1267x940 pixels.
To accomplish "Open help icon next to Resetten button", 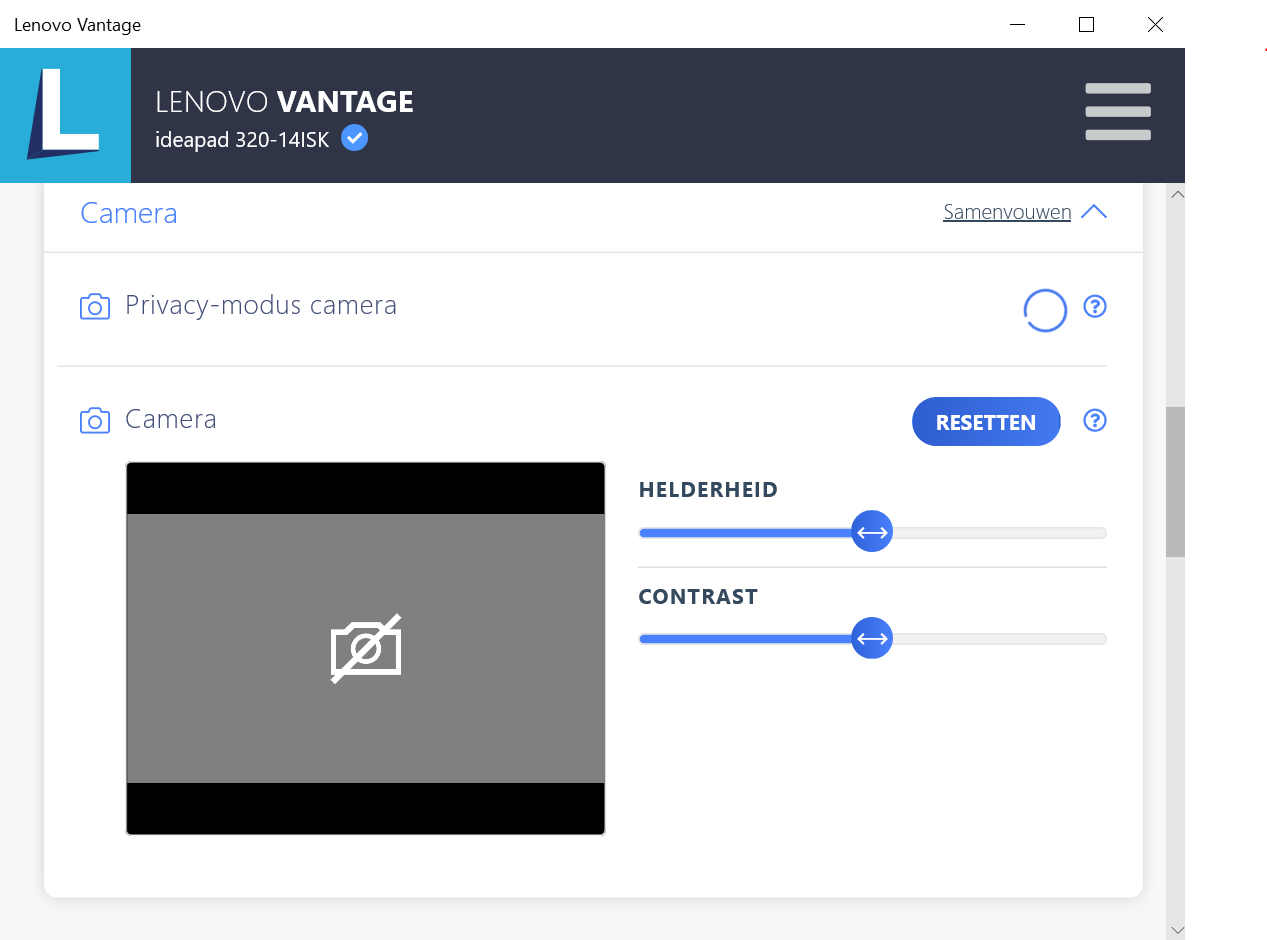I will pyautogui.click(x=1095, y=421).
